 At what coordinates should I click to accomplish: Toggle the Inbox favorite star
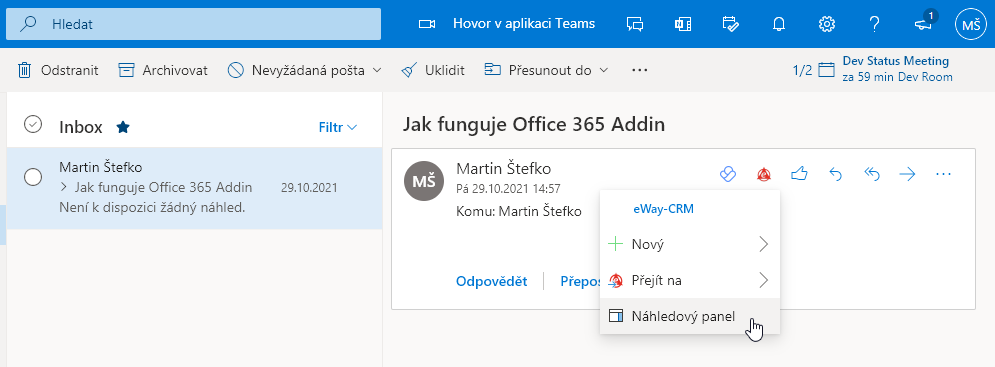point(123,128)
